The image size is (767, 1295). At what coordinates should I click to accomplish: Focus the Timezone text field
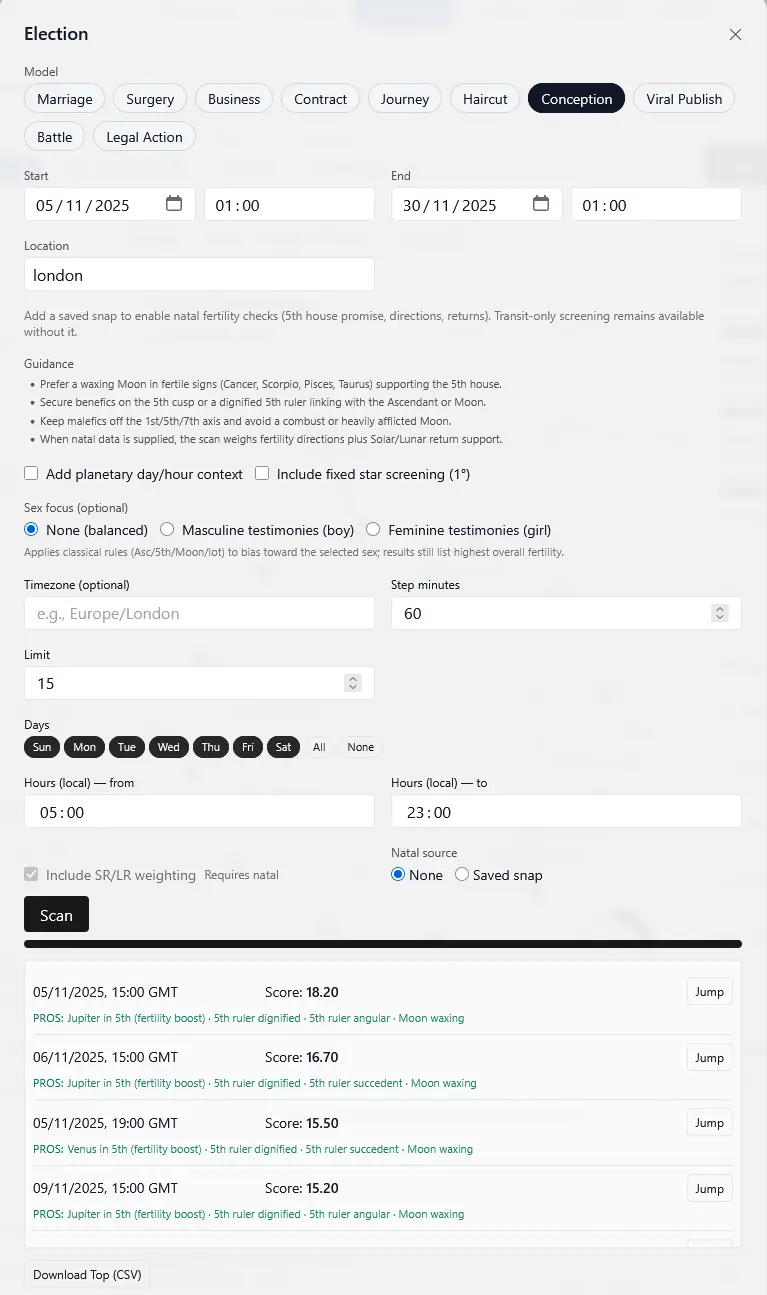pyautogui.click(x=199, y=613)
